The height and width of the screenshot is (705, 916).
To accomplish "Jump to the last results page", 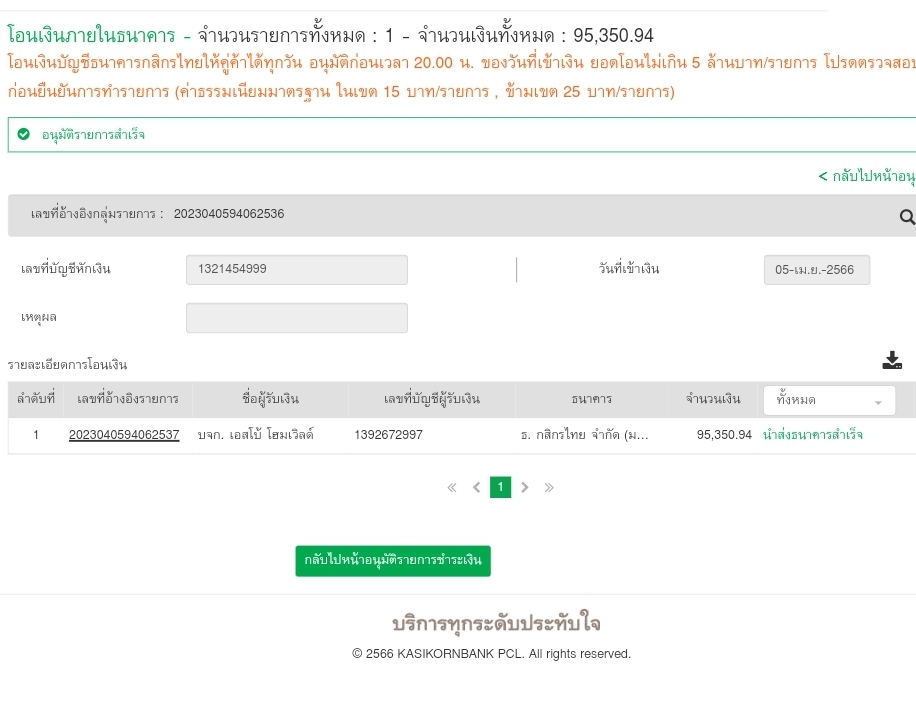I will (549, 488).
